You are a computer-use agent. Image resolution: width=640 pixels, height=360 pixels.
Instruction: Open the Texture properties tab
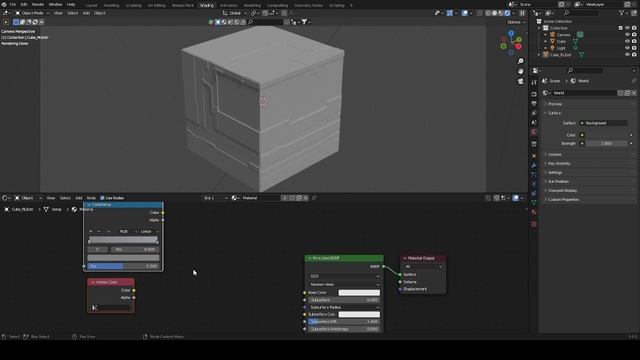tap(534, 224)
